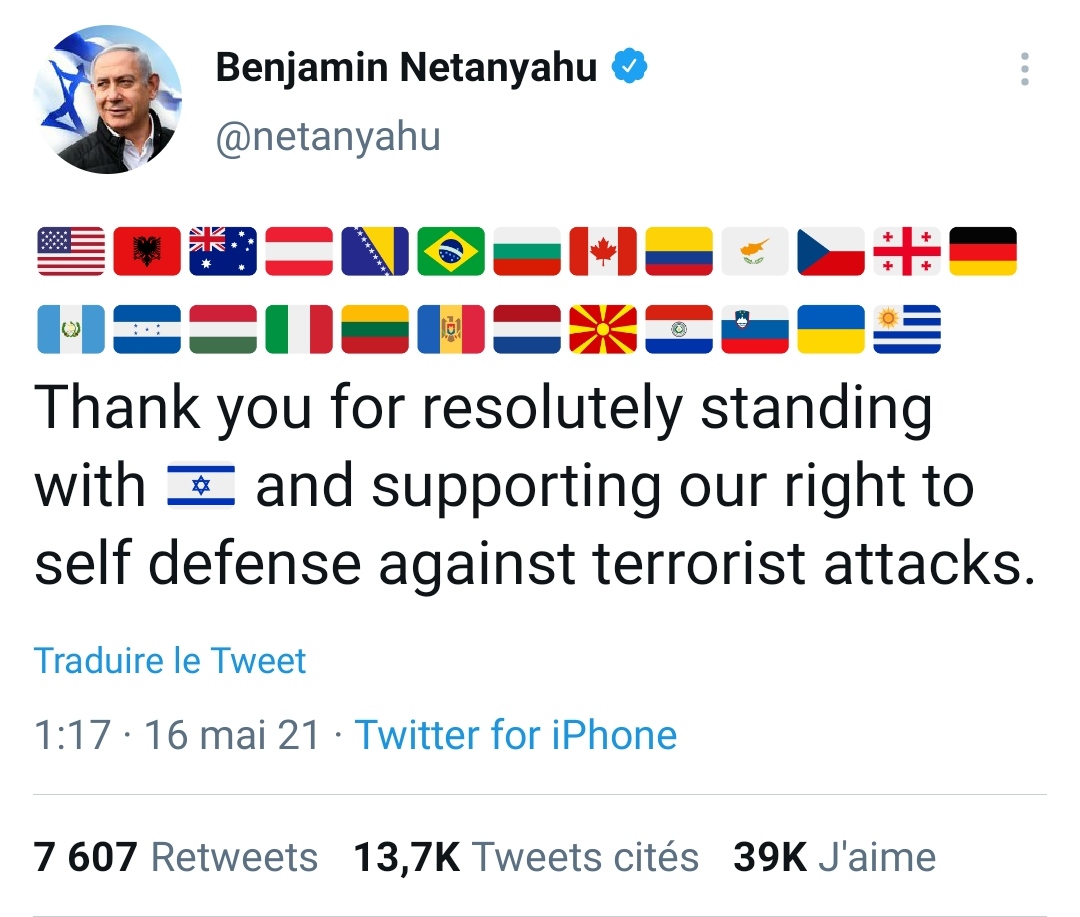The height and width of the screenshot is (917, 1080).
Task: Click the Guatemala flag emoji
Action: click(71, 329)
